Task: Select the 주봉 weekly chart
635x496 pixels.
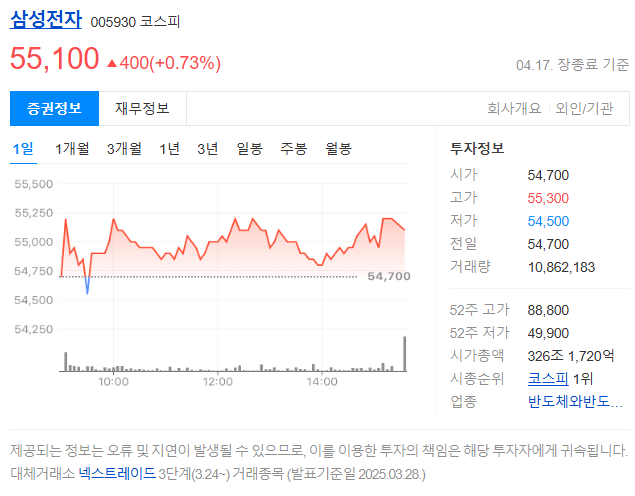Action: pos(294,149)
